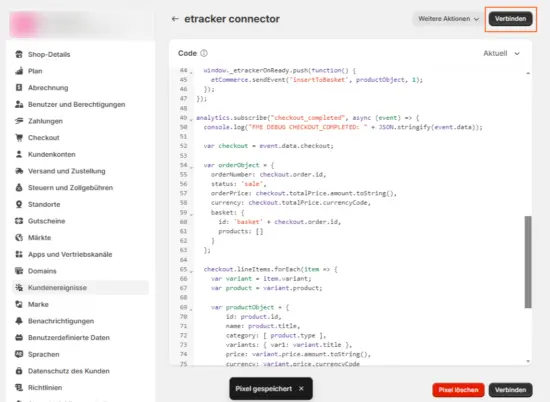Click the 'etracker connector' page title
This screenshot has width=550, height=402.
pos(232,19)
